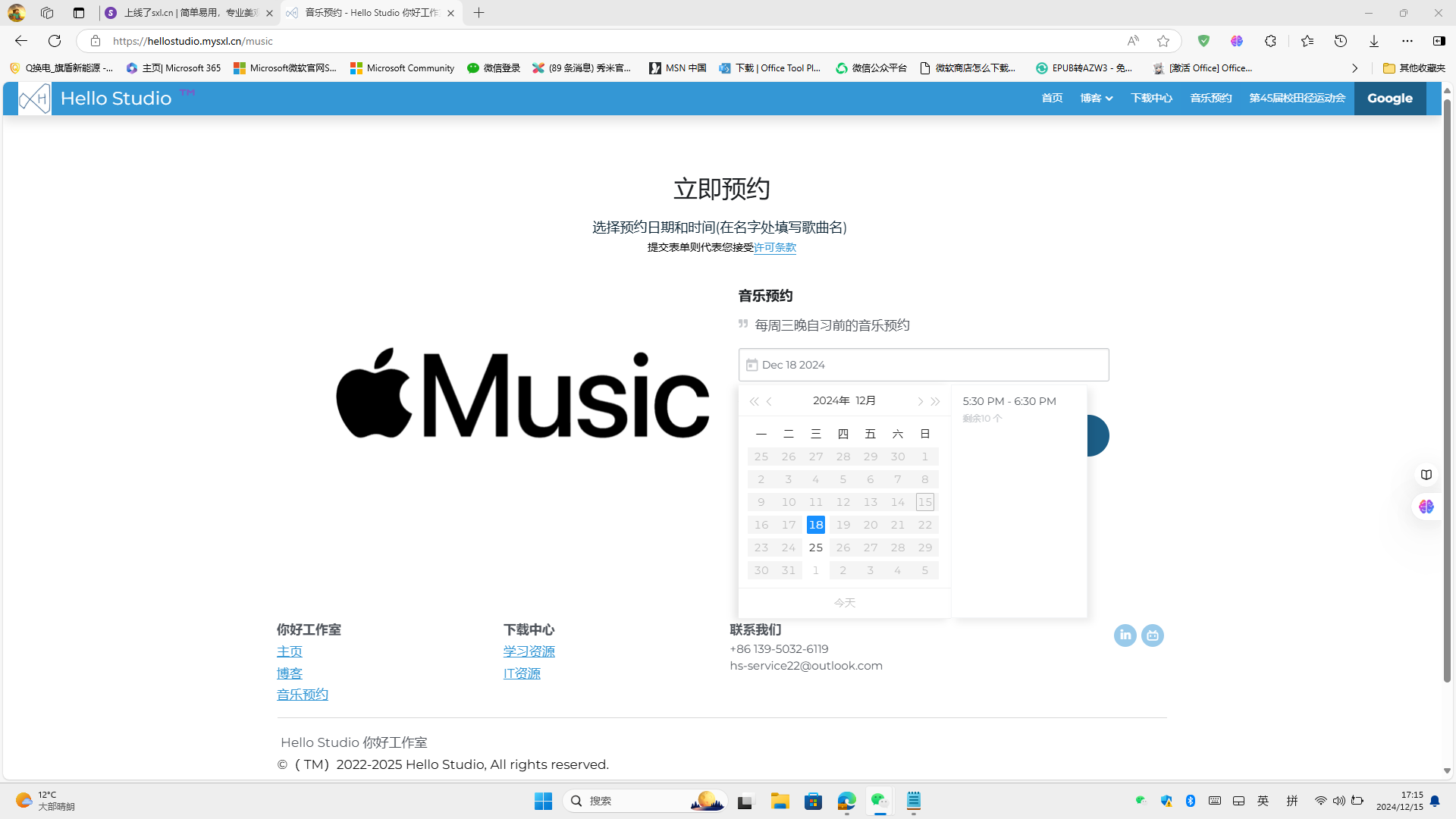Image resolution: width=1456 pixels, height=819 pixels.
Task: Click the book icon on right edge
Action: tap(1426, 475)
